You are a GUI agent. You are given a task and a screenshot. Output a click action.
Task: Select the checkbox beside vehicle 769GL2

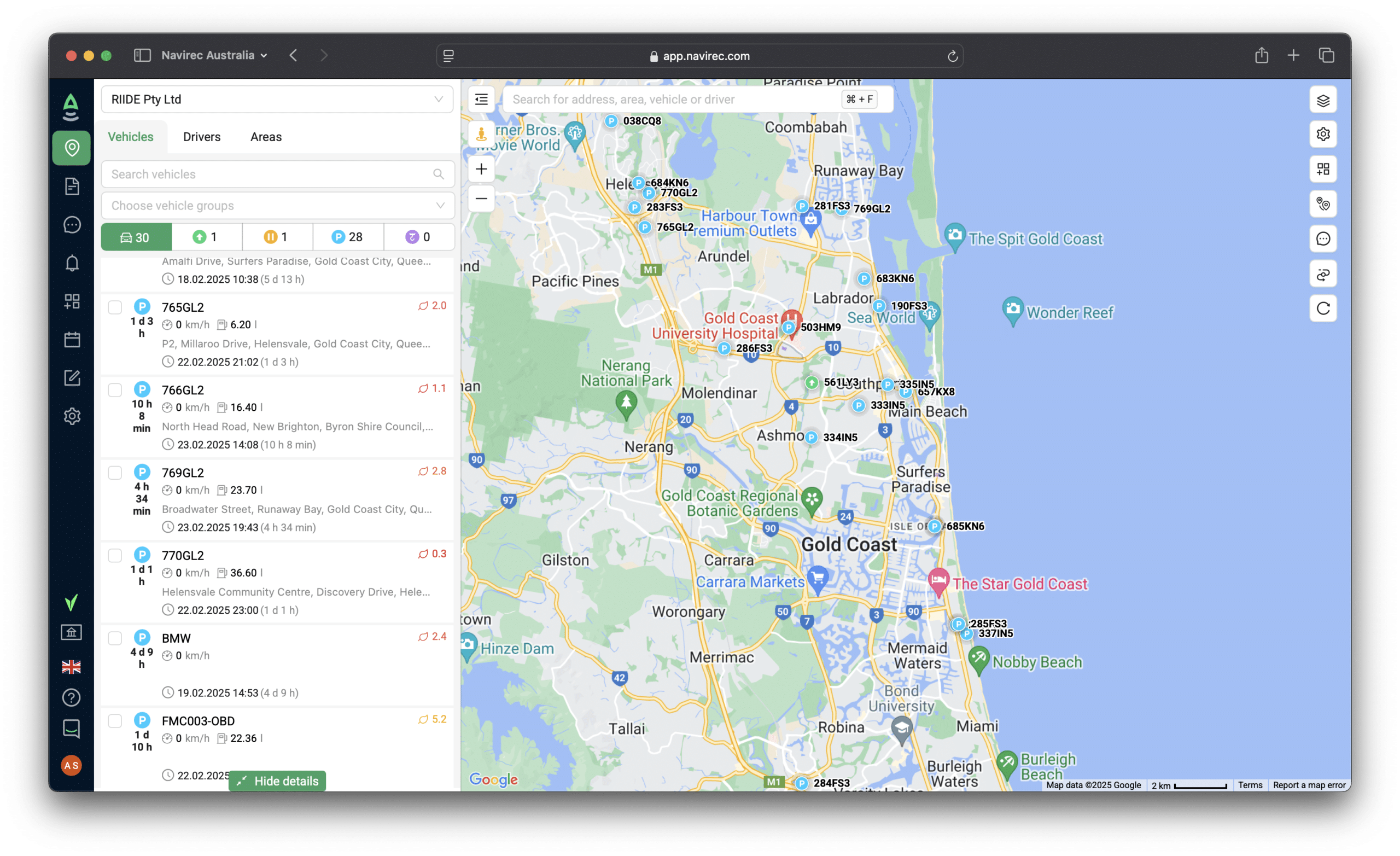115,473
